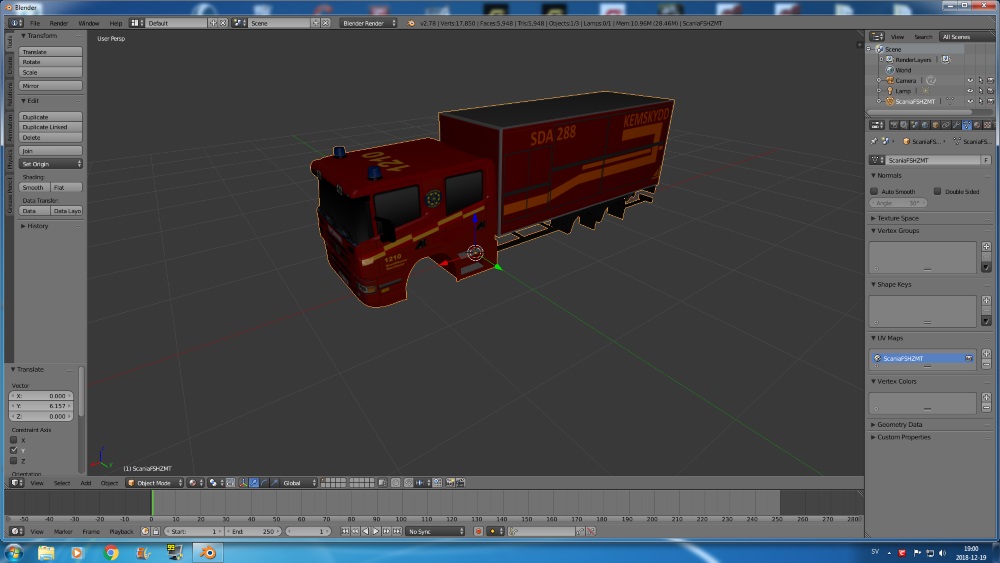This screenshot has height=563, width=1000.
Task: Click the OpenGL render image icon
Action: pos(451,483)
